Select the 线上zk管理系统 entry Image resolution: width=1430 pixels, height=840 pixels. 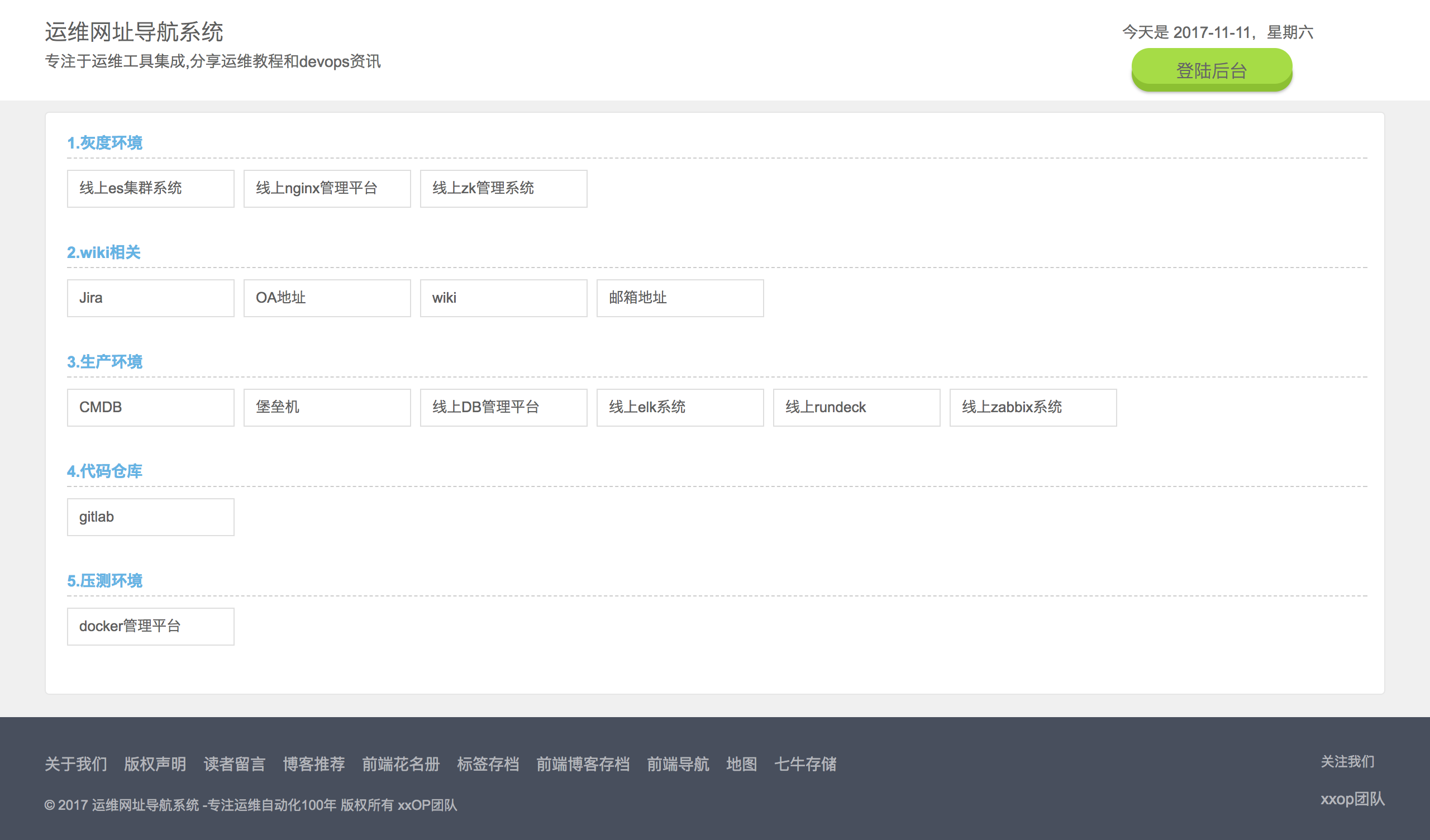click(503, 188)
